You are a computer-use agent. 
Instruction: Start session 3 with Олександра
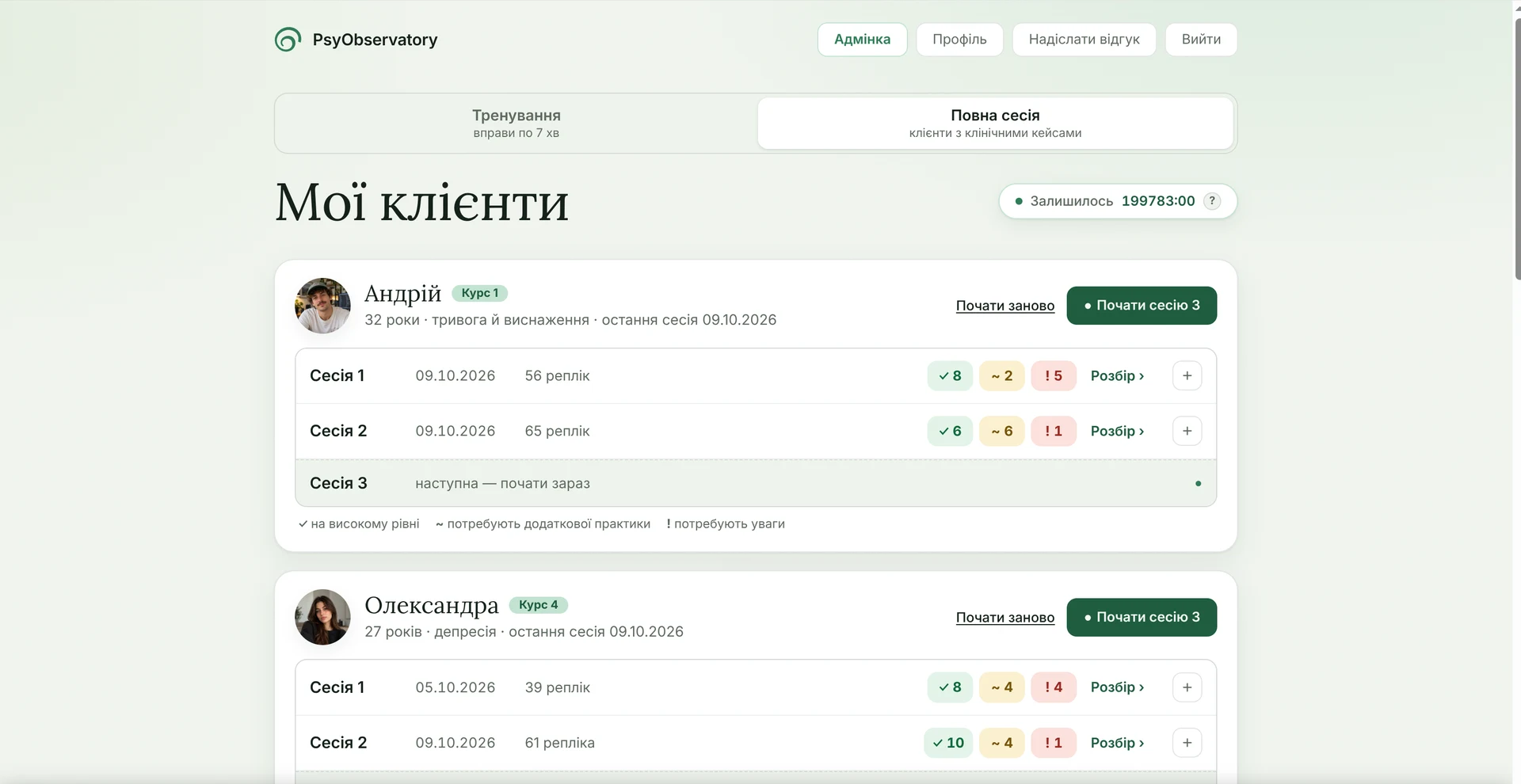1142,617
